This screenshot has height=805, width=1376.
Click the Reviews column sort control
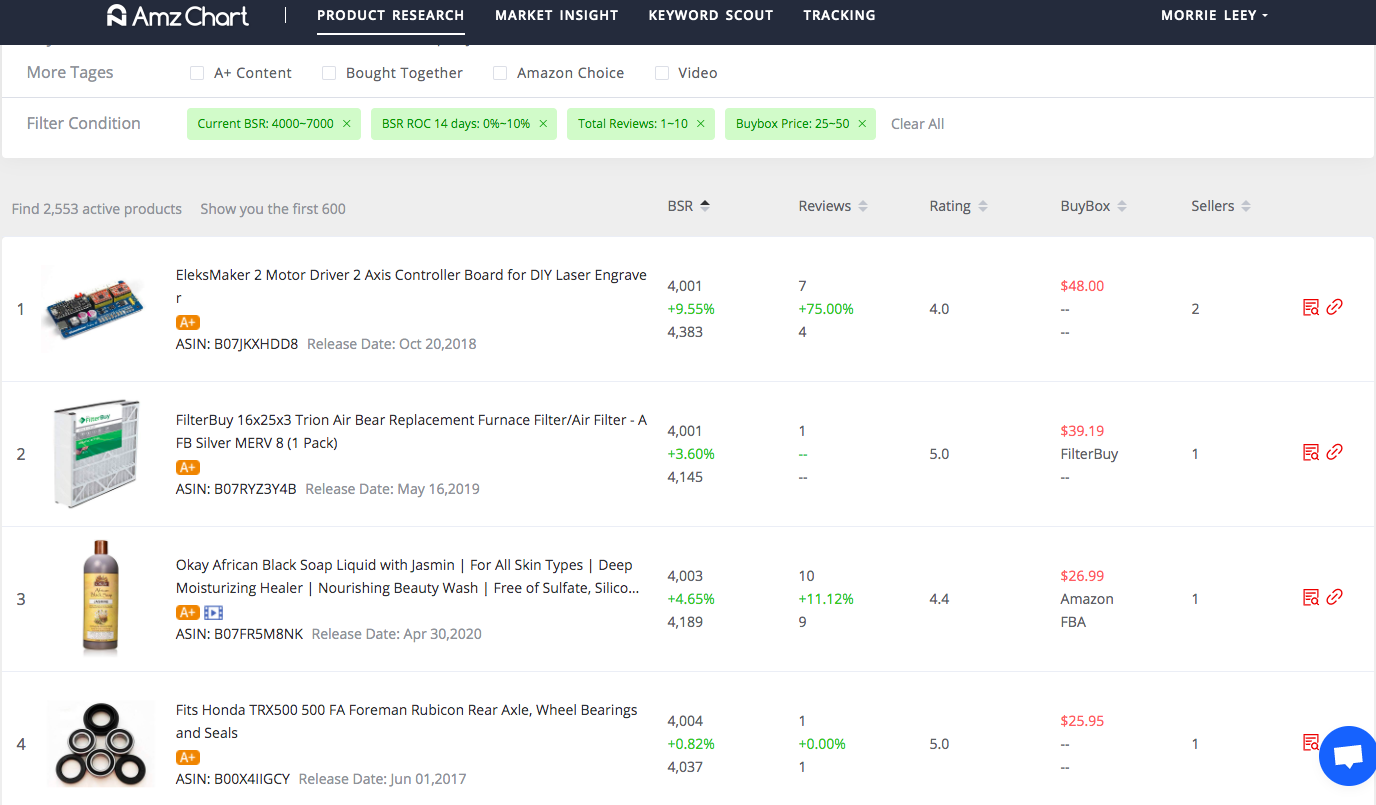click(x=865, y=205)
